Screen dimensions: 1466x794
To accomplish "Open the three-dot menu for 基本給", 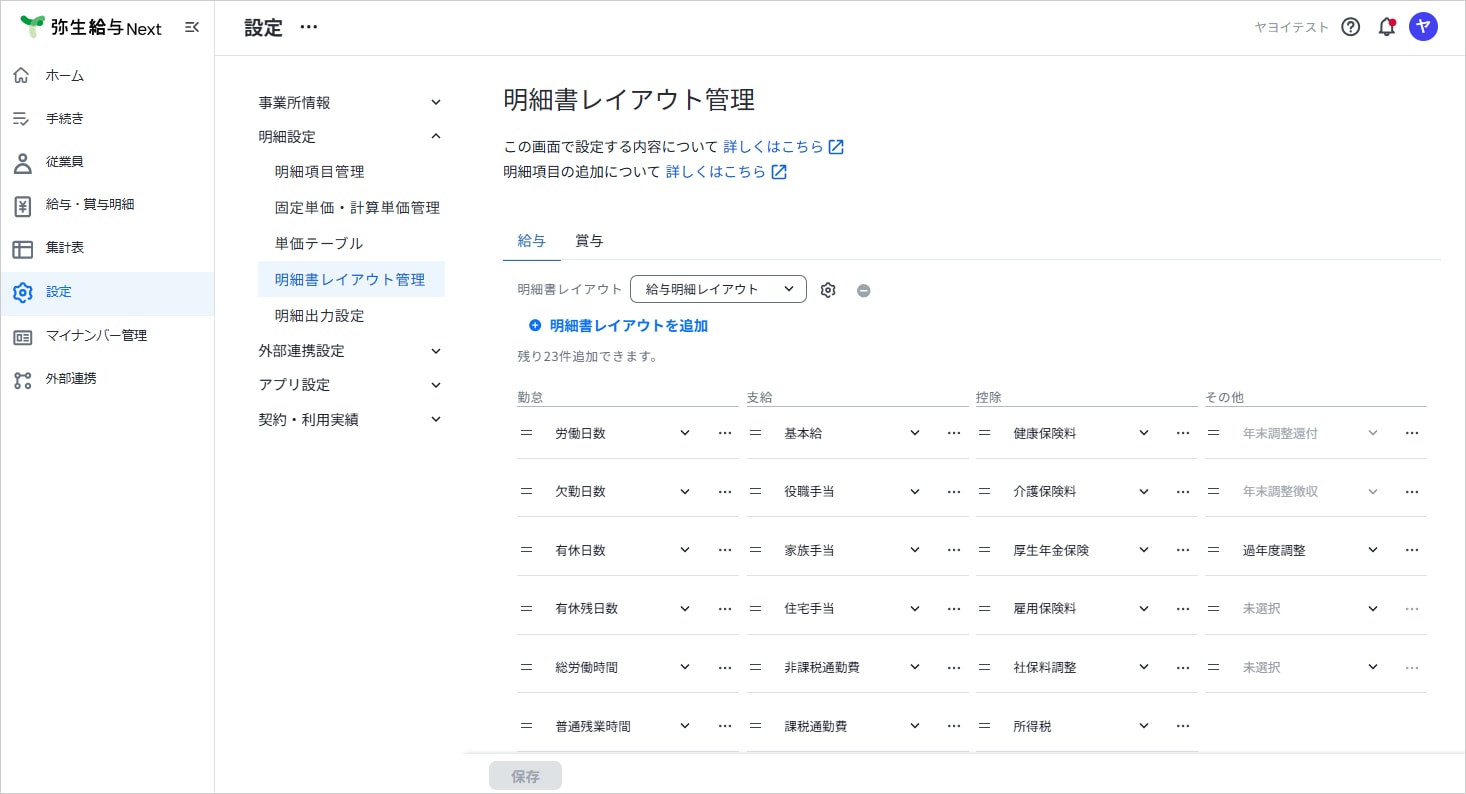I will coord(953,433).
